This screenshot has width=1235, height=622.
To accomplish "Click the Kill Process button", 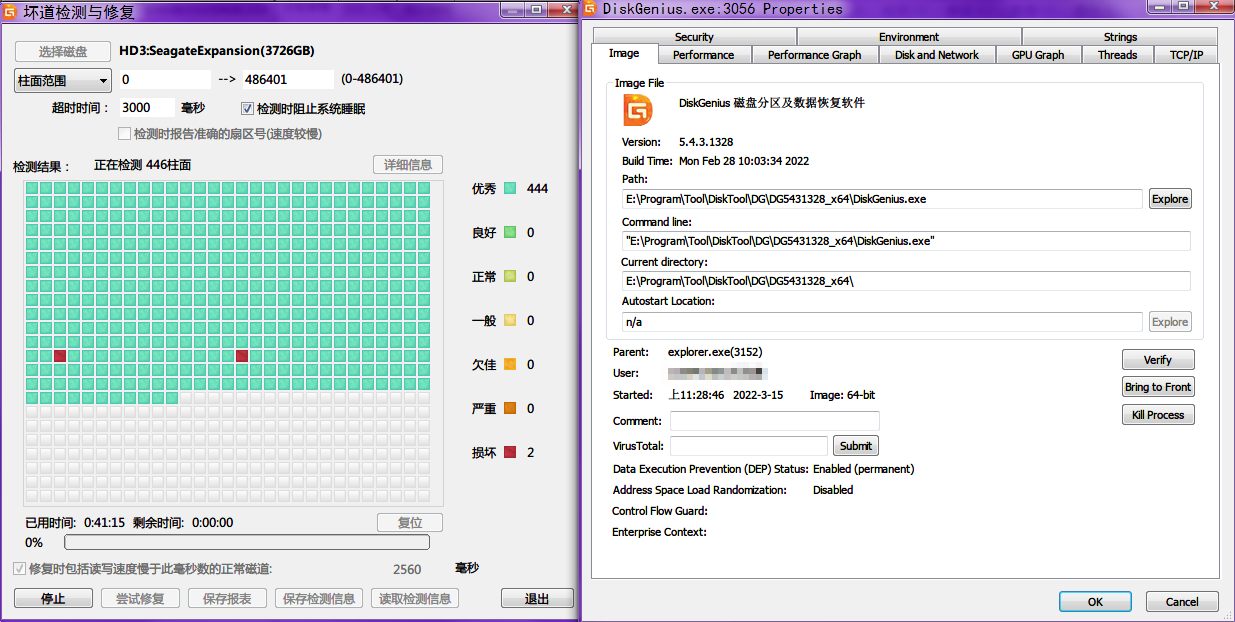I will click(1158, 415).
